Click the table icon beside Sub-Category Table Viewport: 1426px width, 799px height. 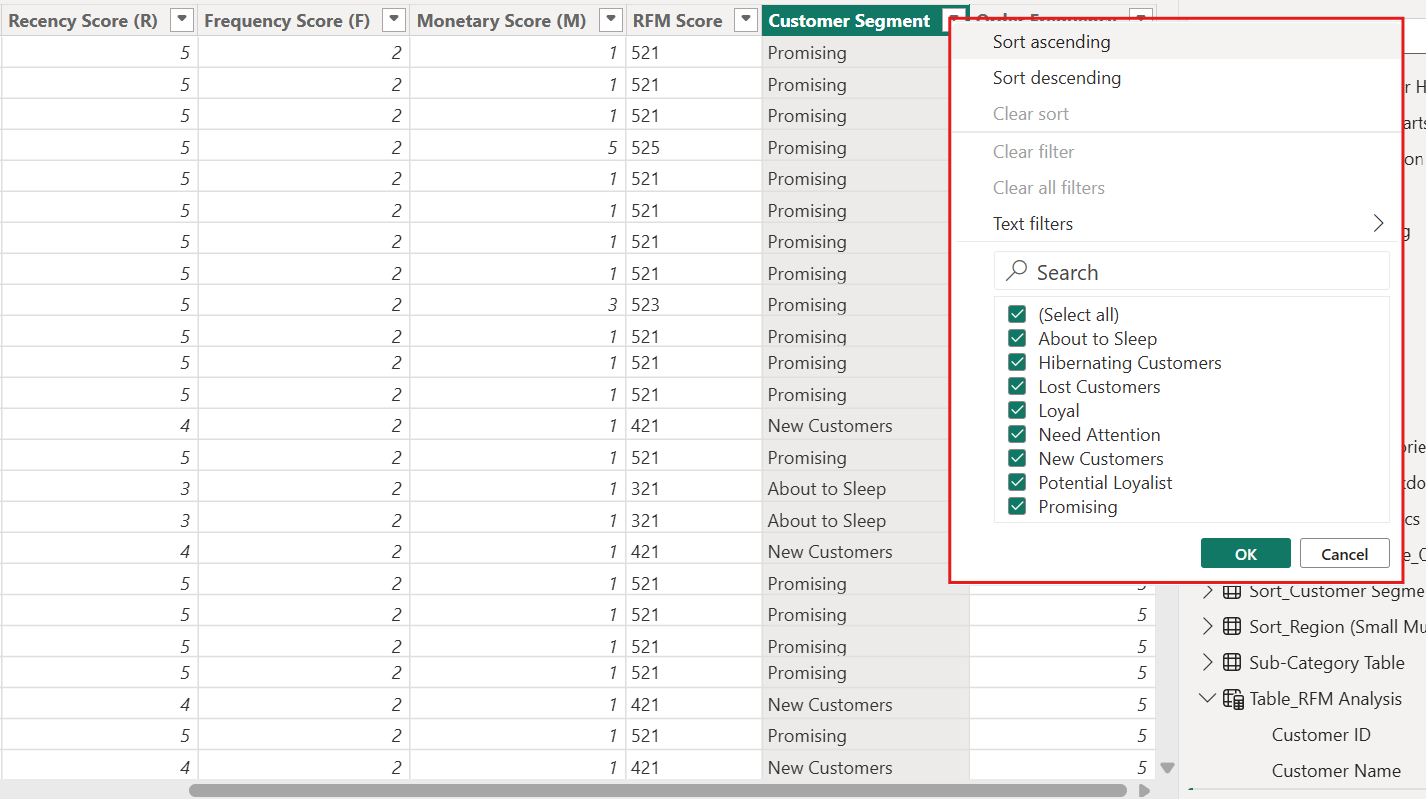(1233, 662)
